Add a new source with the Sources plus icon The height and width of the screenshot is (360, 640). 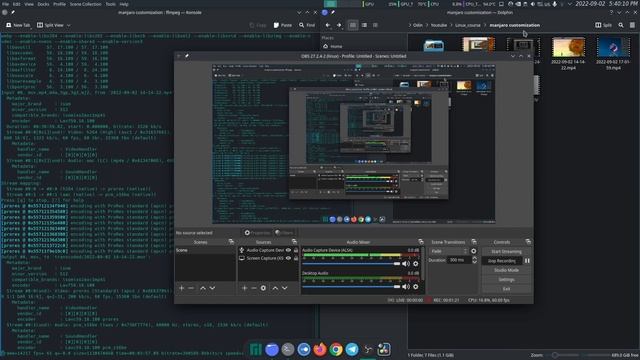(244, 288)
